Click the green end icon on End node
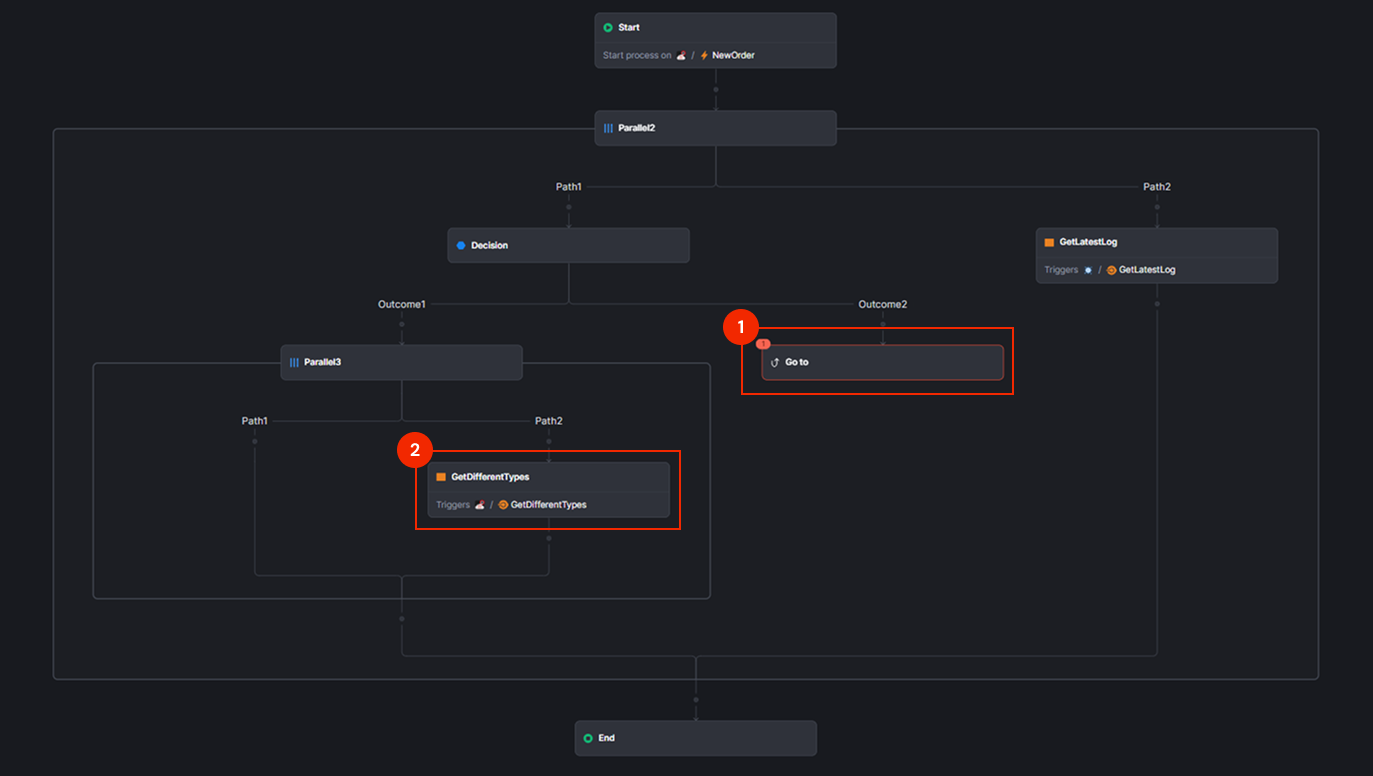This screenshot has width=1373, height=776. tap(588, 738)
